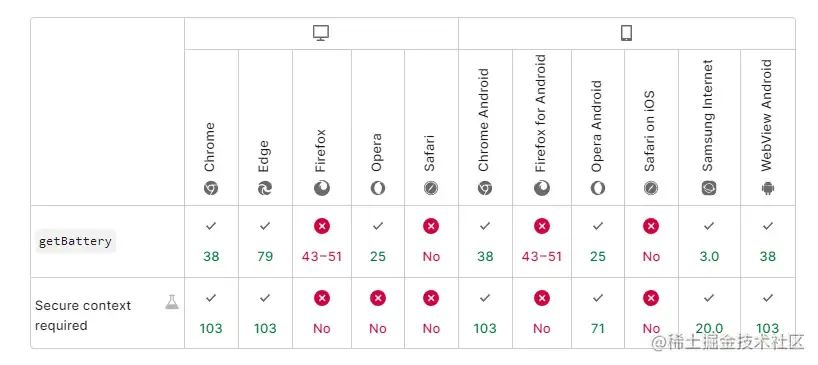This screenshot has height=365, width=818.
Task: Expand getBattery Chrome 38 support cell
Action: pos(211,241)
